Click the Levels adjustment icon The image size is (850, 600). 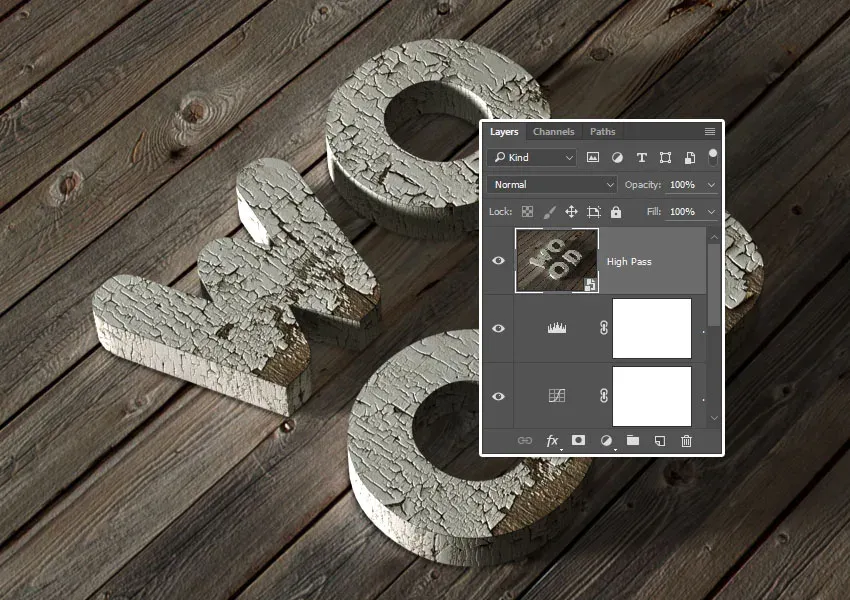pos(557,328)
